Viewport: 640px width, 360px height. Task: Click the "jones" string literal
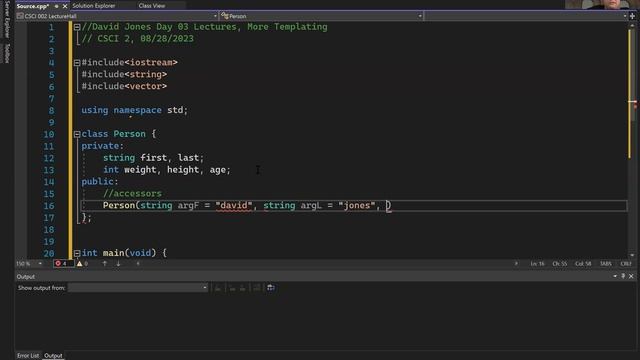[357, 205]
